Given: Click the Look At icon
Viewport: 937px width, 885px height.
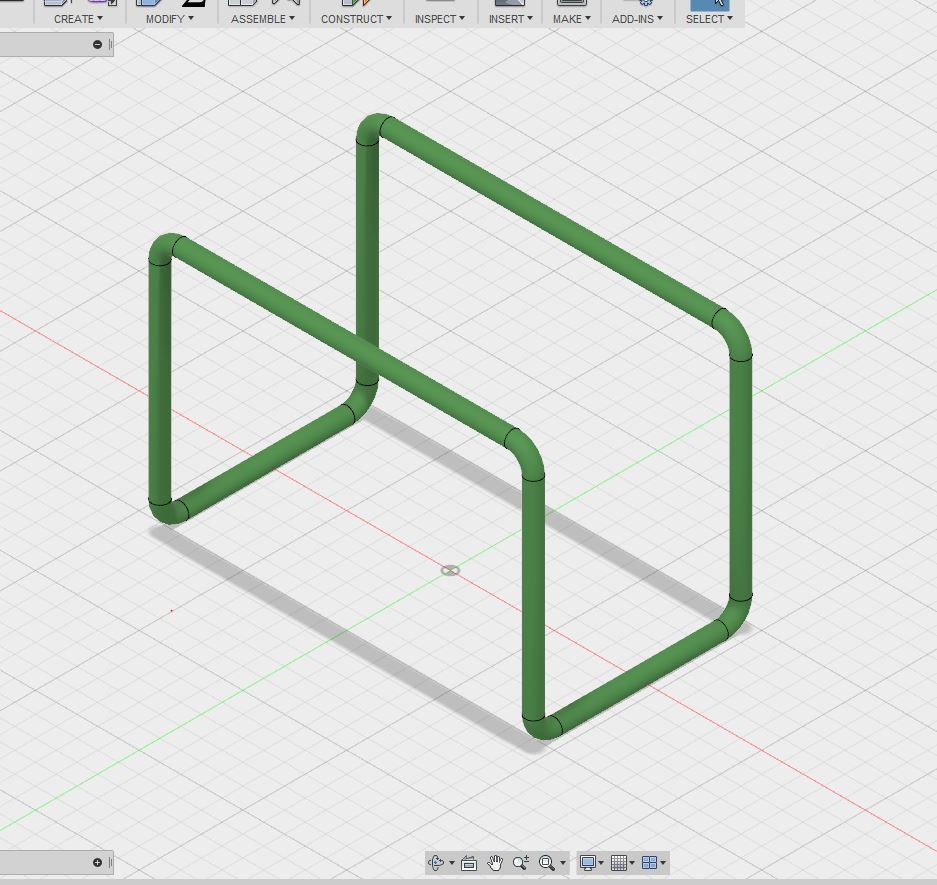Looking at the screenshot, I should [468, 863].
